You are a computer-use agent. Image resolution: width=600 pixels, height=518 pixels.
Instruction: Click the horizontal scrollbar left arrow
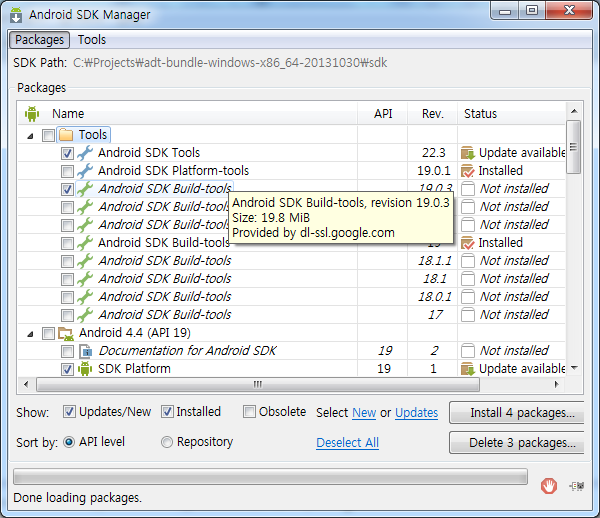pyautogui.click(x=26, y=384)
